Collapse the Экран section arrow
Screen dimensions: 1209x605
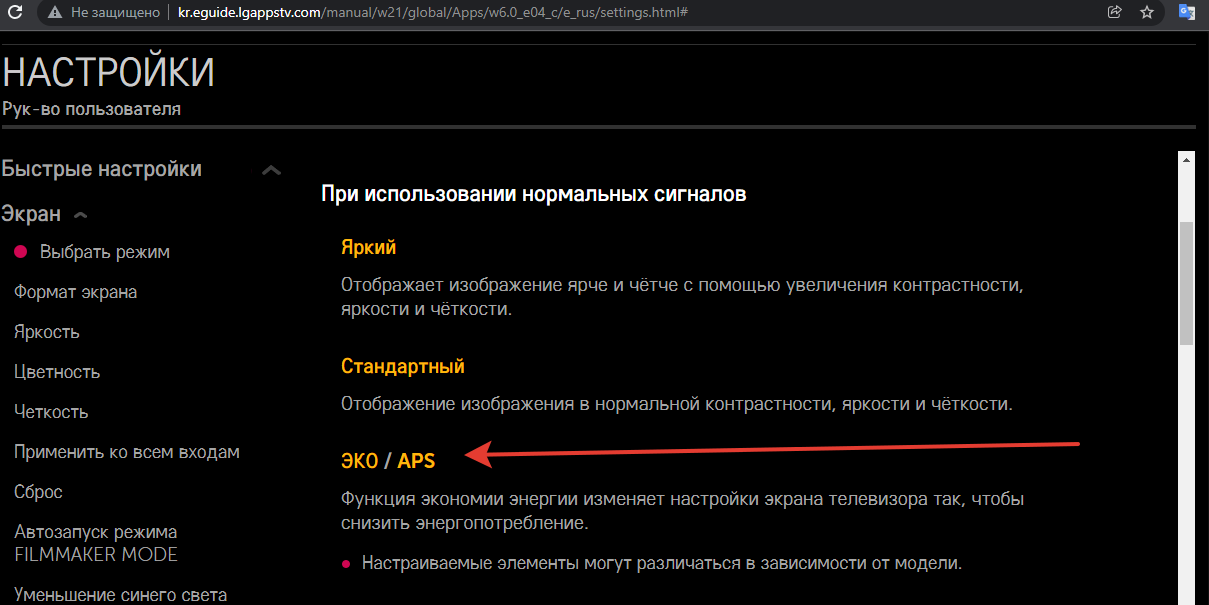tap(81, 215)
